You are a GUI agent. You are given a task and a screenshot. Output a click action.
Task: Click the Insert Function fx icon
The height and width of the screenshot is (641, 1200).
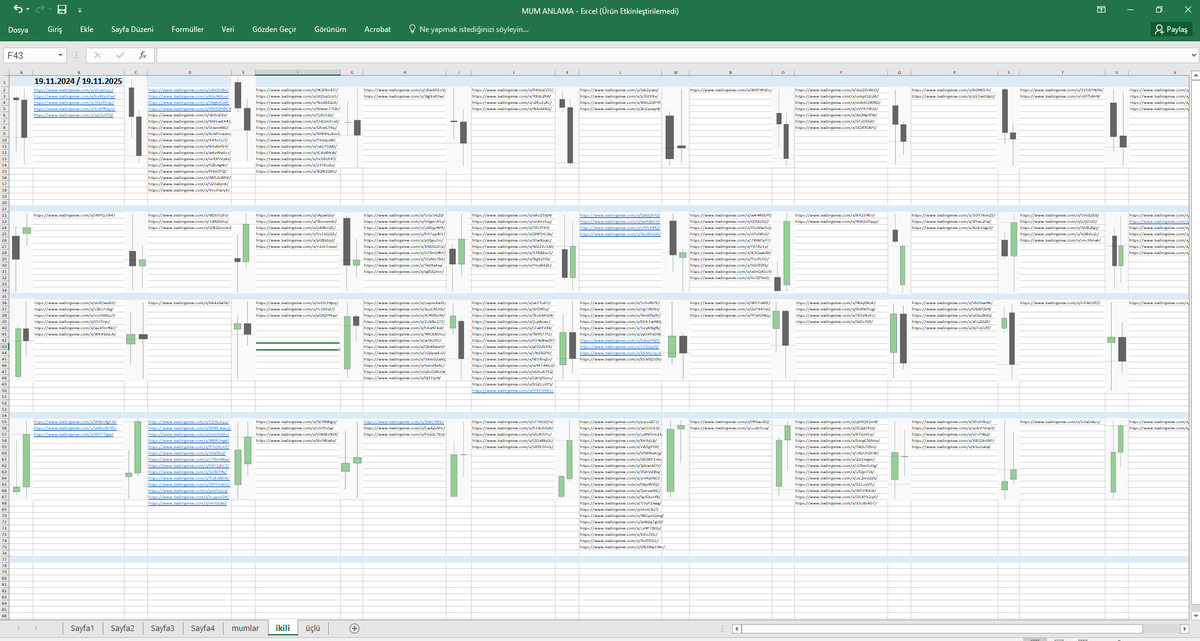[x=143, y=56]
